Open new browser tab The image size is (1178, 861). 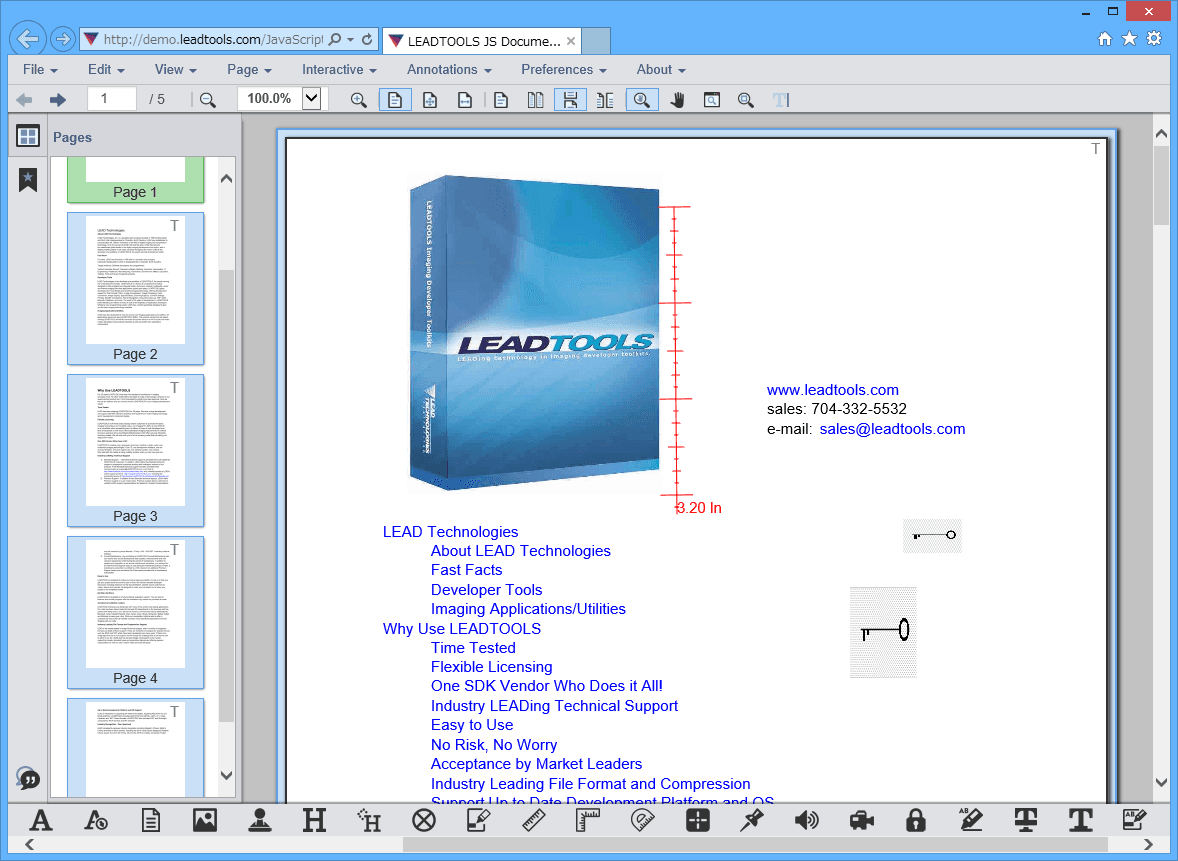coord(596,41)
